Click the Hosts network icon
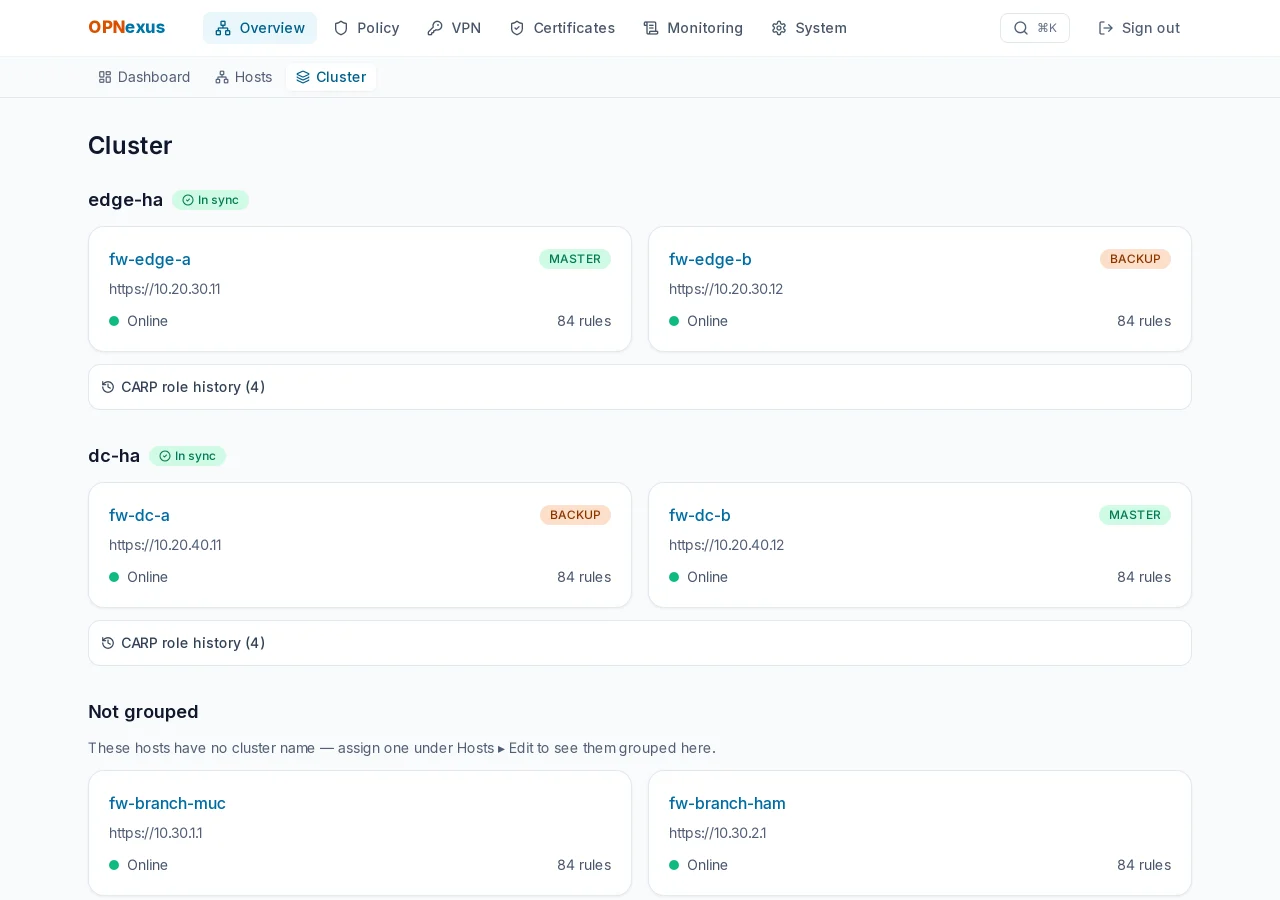The width and height of the screenshot is (1280, 900). click(222, 77)
